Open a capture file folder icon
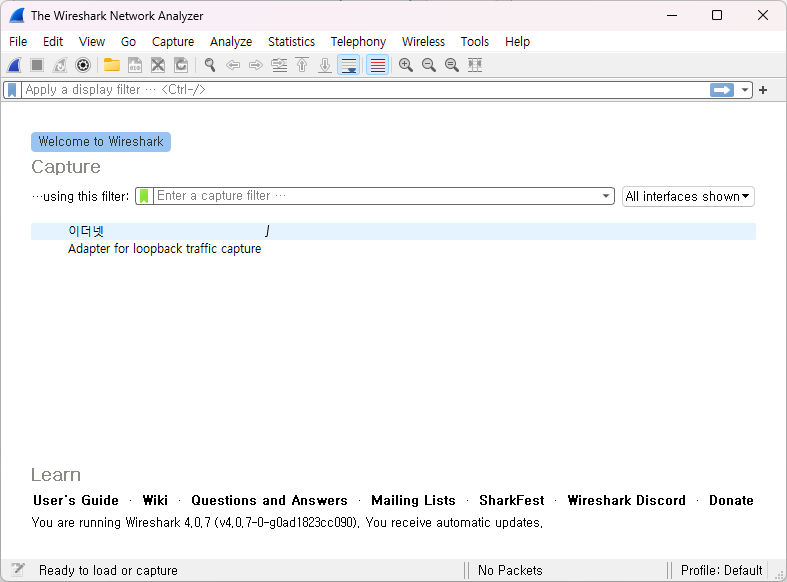787x582 pixels. 111,65
